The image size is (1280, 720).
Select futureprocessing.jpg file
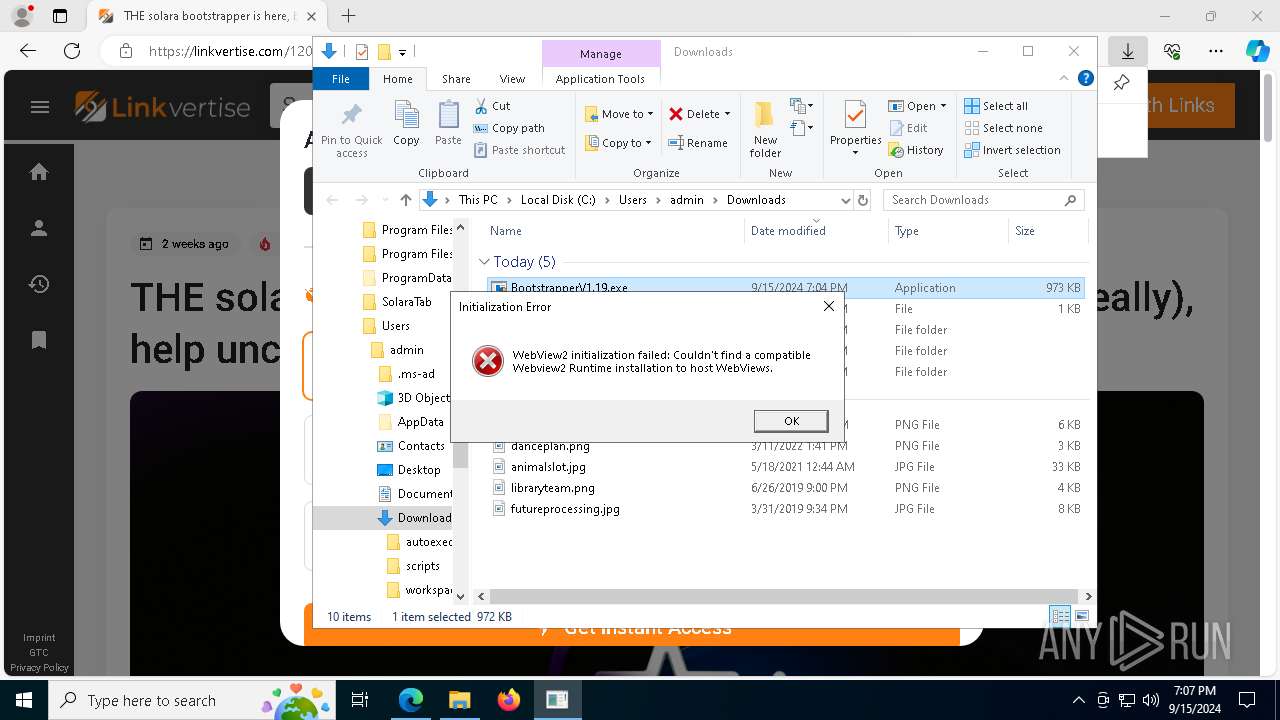565,509
